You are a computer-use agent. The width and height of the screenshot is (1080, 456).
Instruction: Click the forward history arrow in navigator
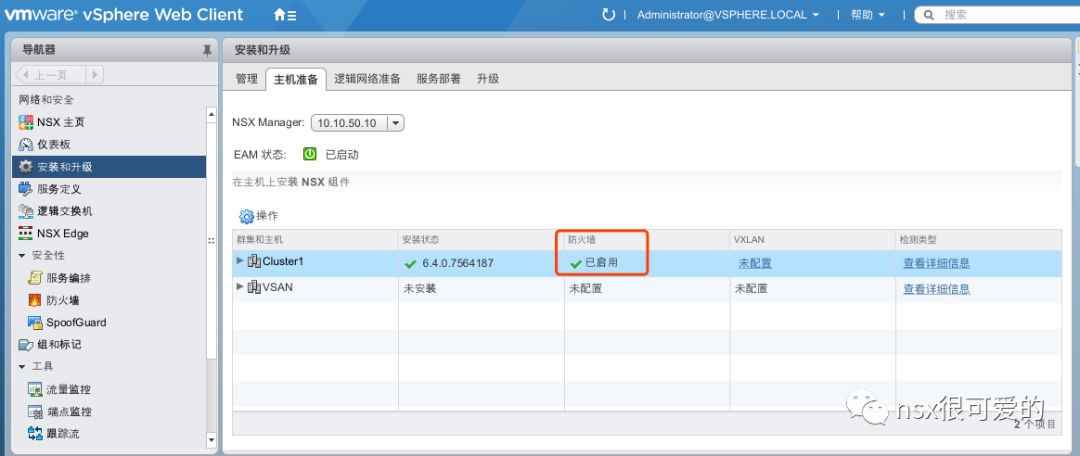(95, 74)
